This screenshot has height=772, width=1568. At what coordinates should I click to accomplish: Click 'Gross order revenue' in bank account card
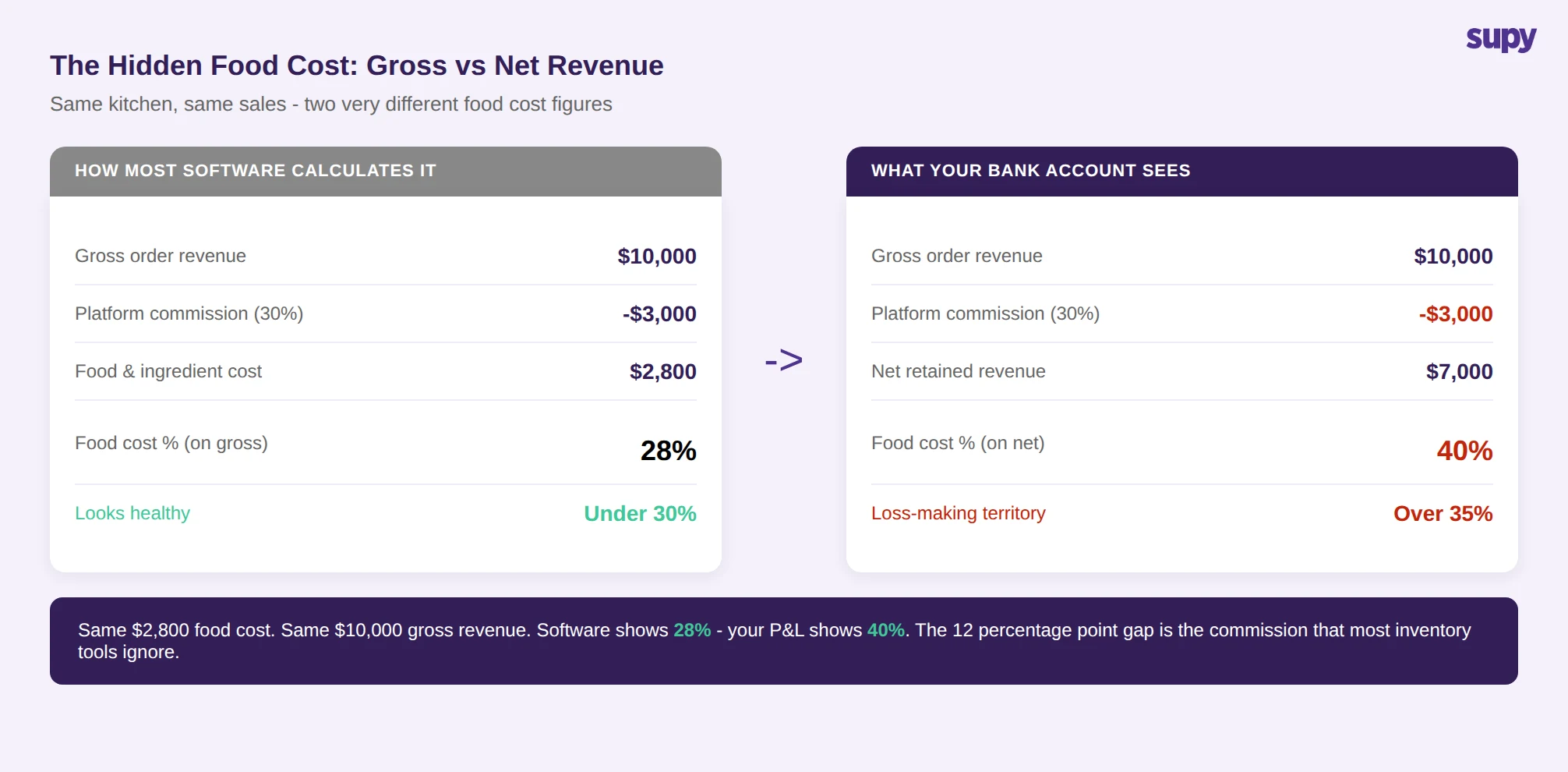(x=957, y=256)
